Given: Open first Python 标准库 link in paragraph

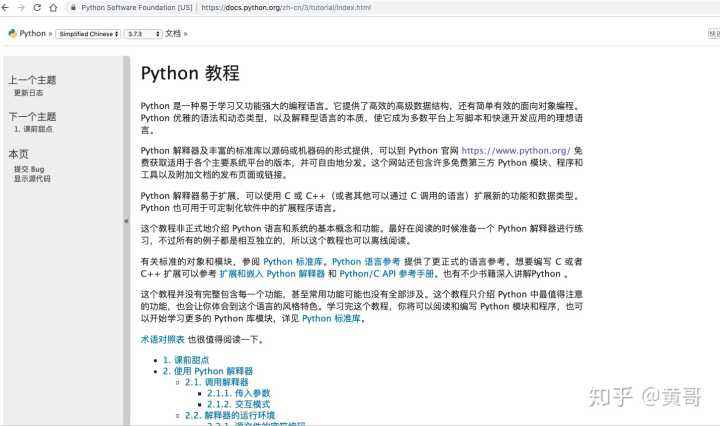Looking at the screenshot, I should click(293, 261).
